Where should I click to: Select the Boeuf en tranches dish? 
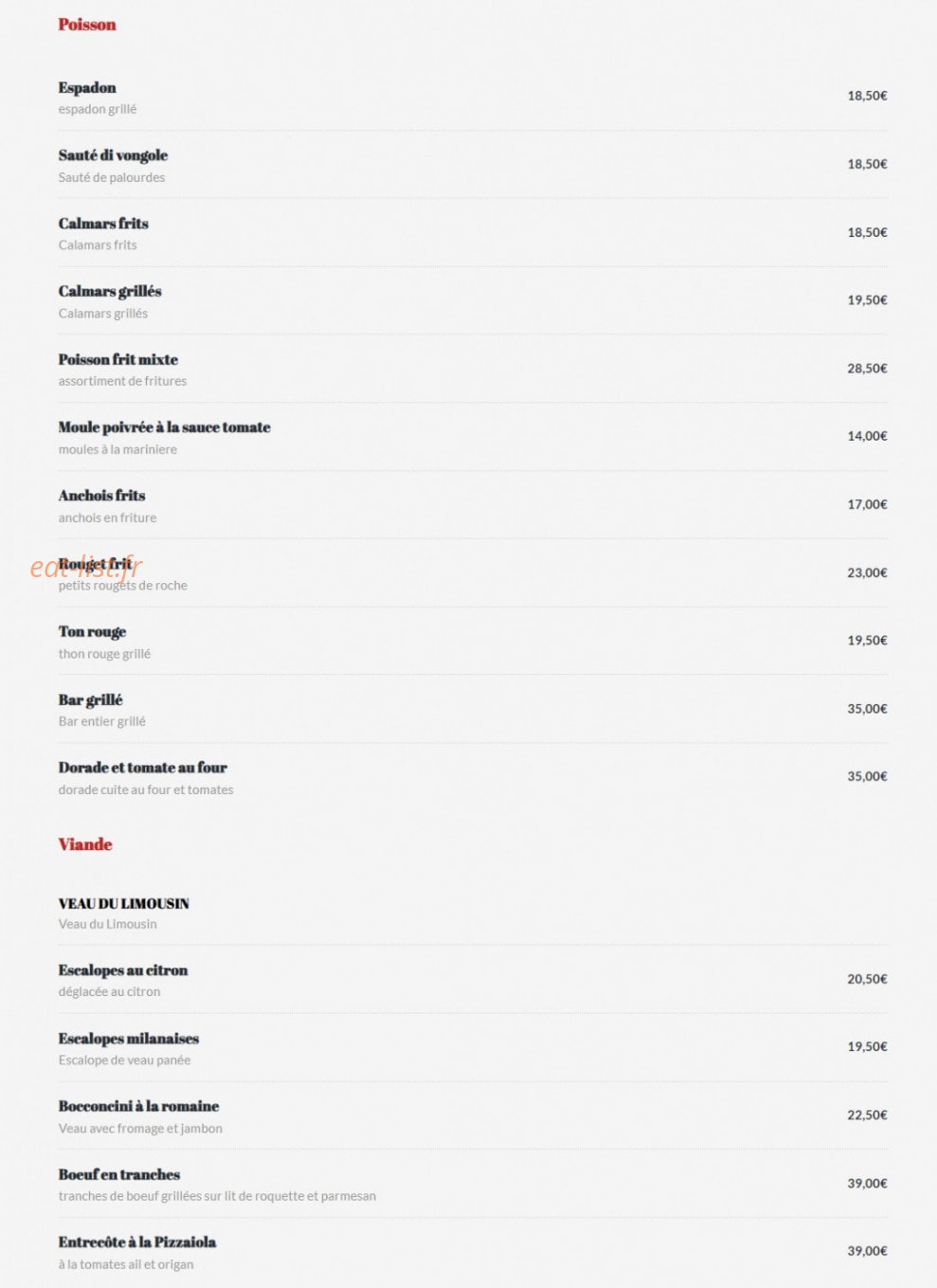coord(119,1174)
